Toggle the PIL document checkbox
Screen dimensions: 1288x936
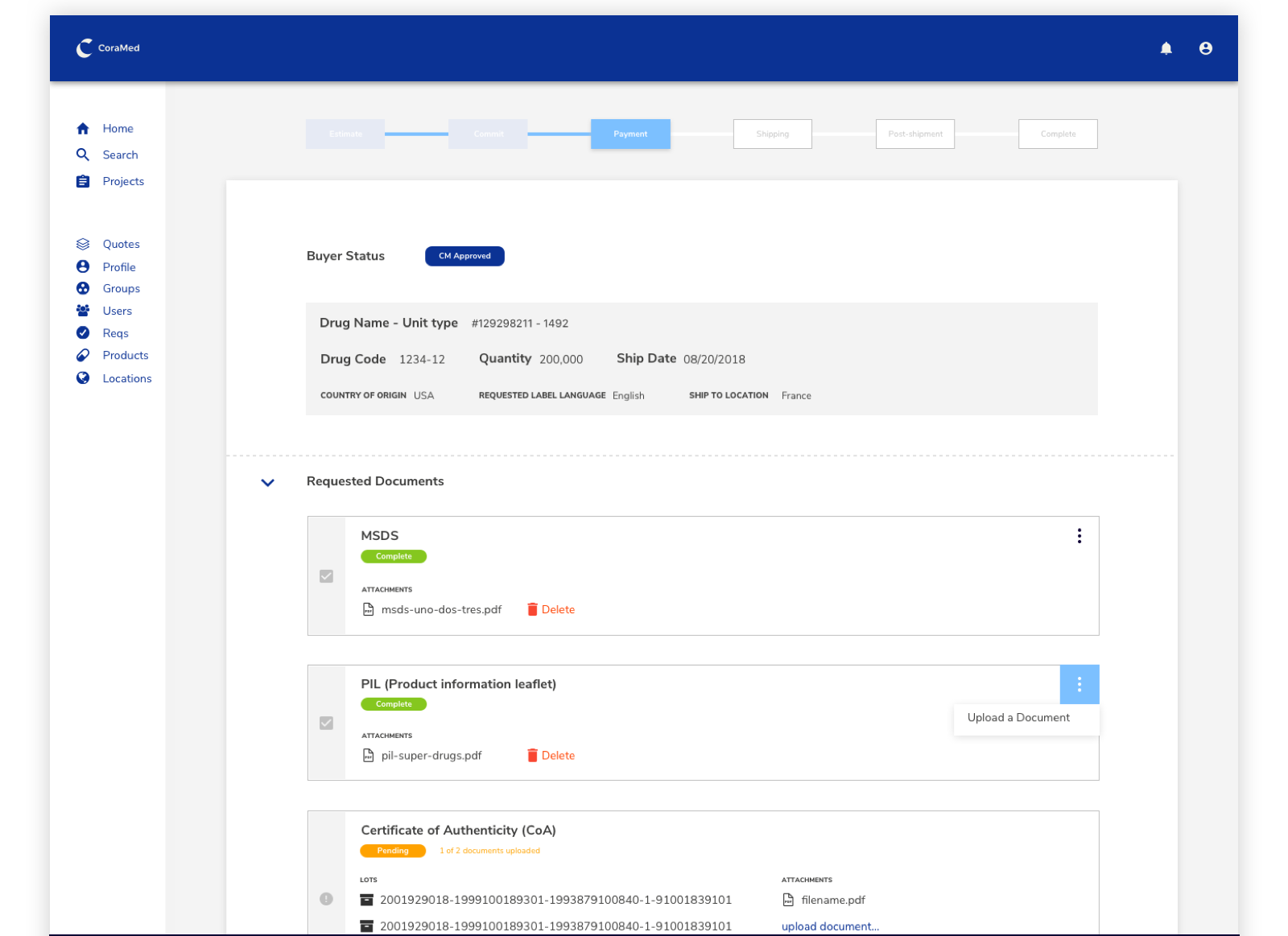[x=326, y=723]
